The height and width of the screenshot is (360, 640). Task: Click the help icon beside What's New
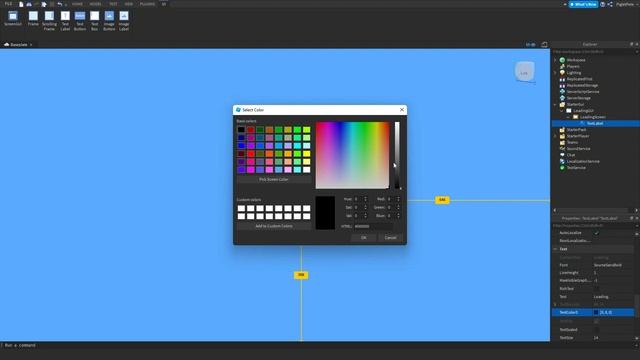[x=602, y=4]
